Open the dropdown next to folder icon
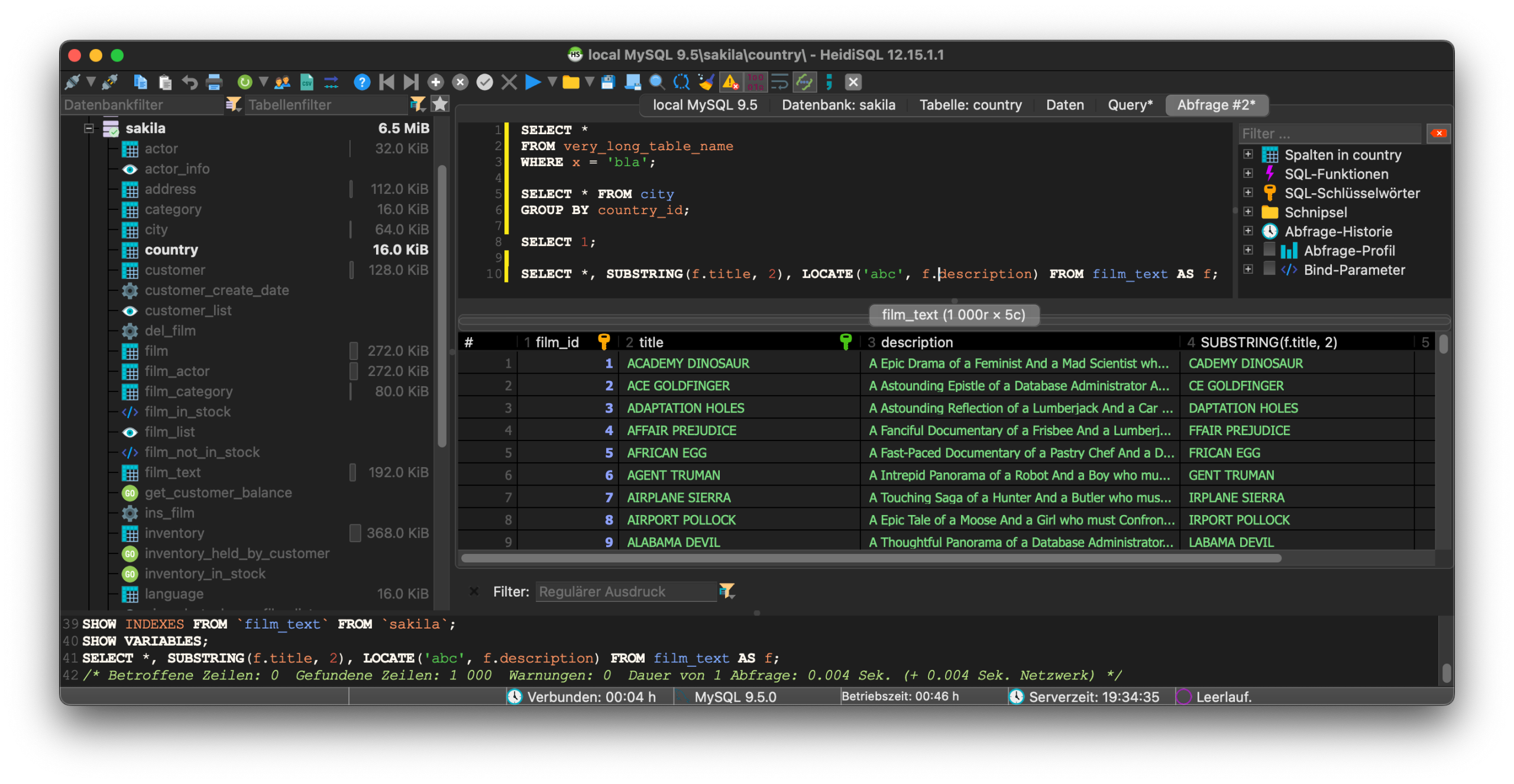Viewport: 1514px width, 784px height. [x=589, y=82]
